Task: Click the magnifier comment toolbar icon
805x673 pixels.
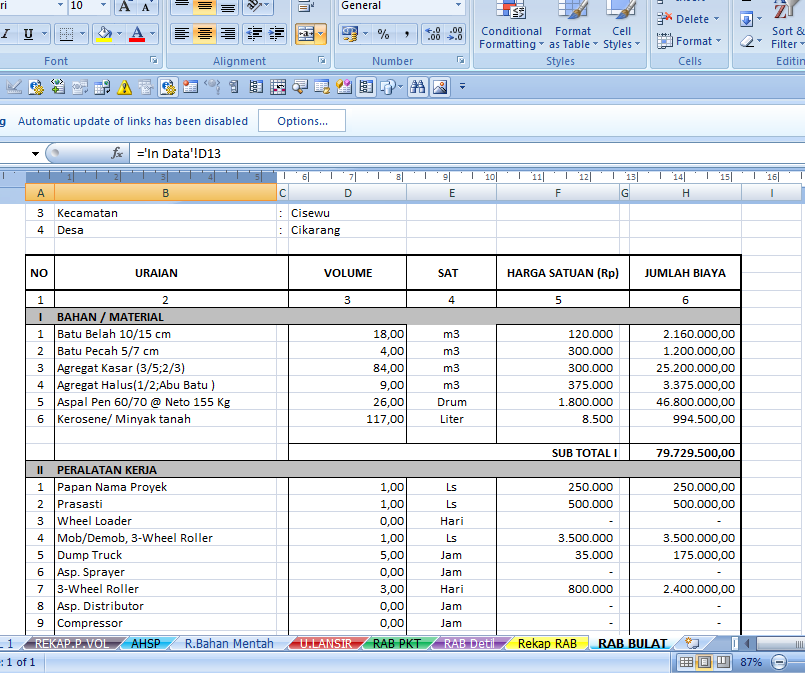Action: click(300, 87)
